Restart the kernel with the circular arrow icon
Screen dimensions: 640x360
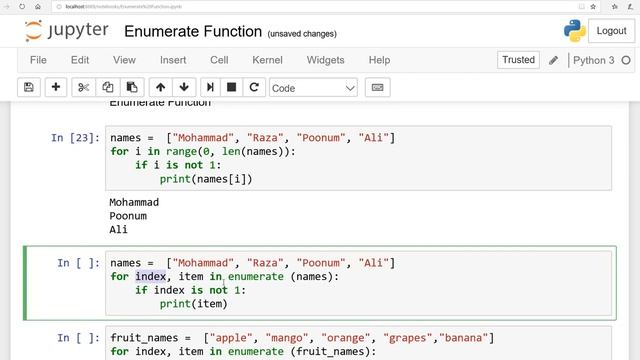coord(254,87)
